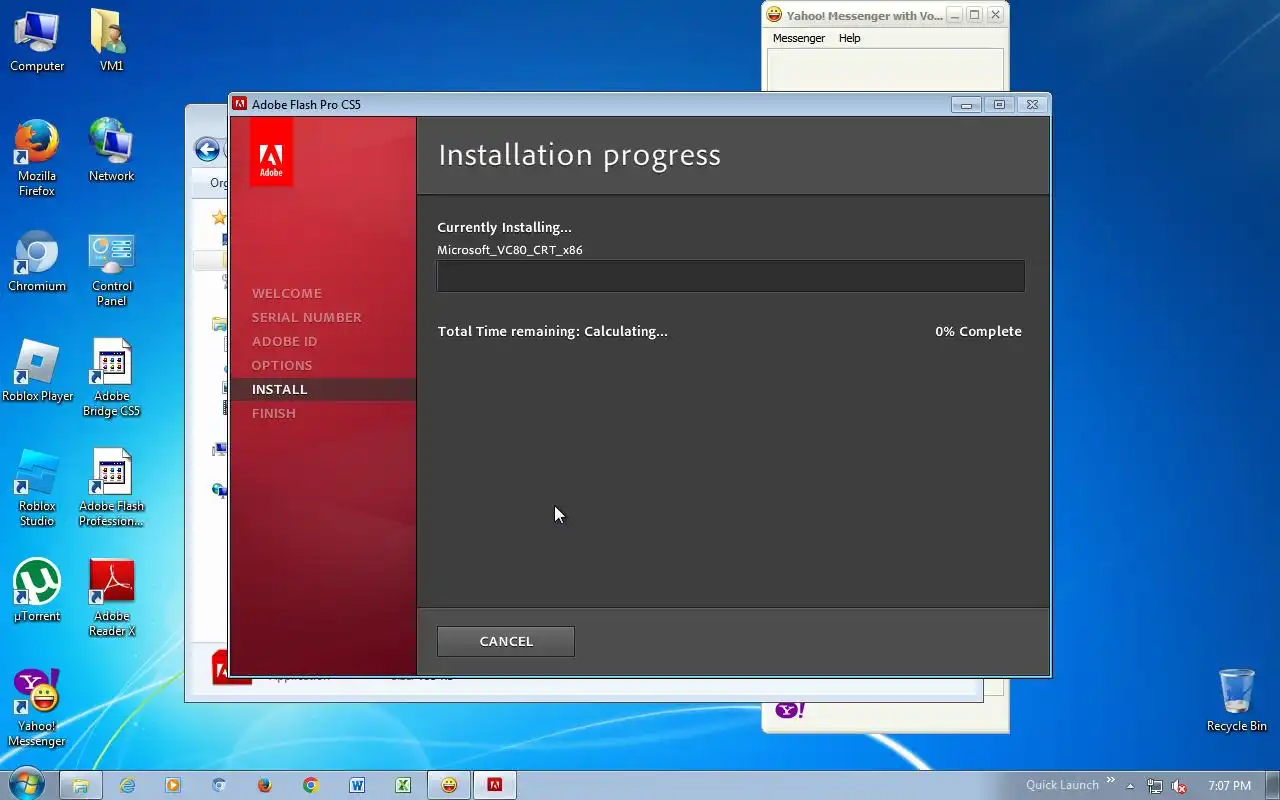This screenshot has width=1280, height=800.
Task: Switch to the Adobe installer taskbar button
Action: (x=495, y=786)
